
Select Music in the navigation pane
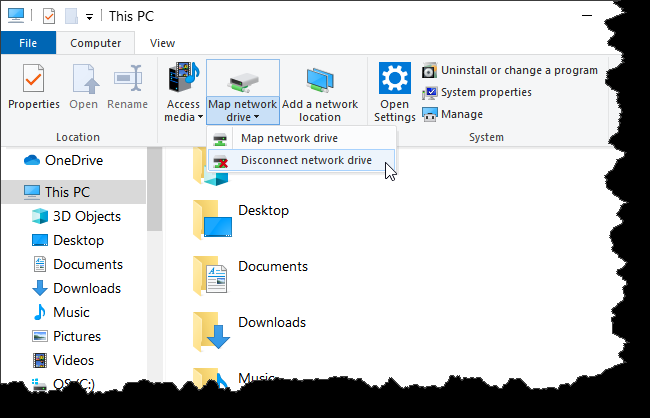pyautogui.click(x=74, y=312)
